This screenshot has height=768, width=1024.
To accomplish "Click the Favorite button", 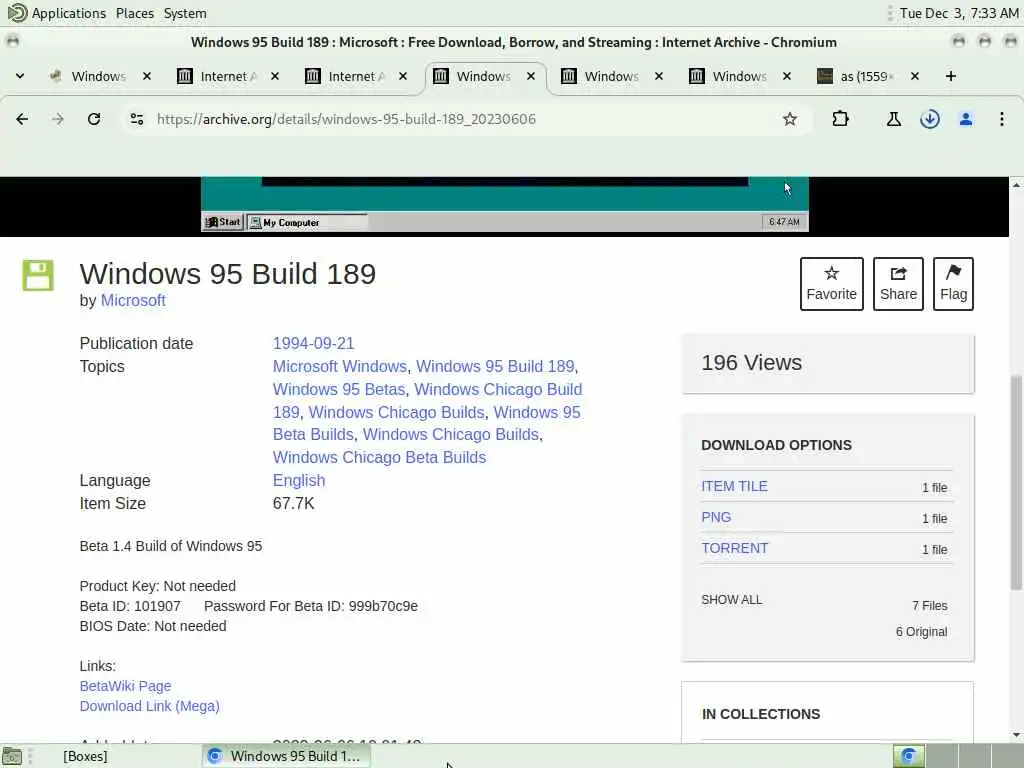I will pyautogui.click(x=831, y=283).
